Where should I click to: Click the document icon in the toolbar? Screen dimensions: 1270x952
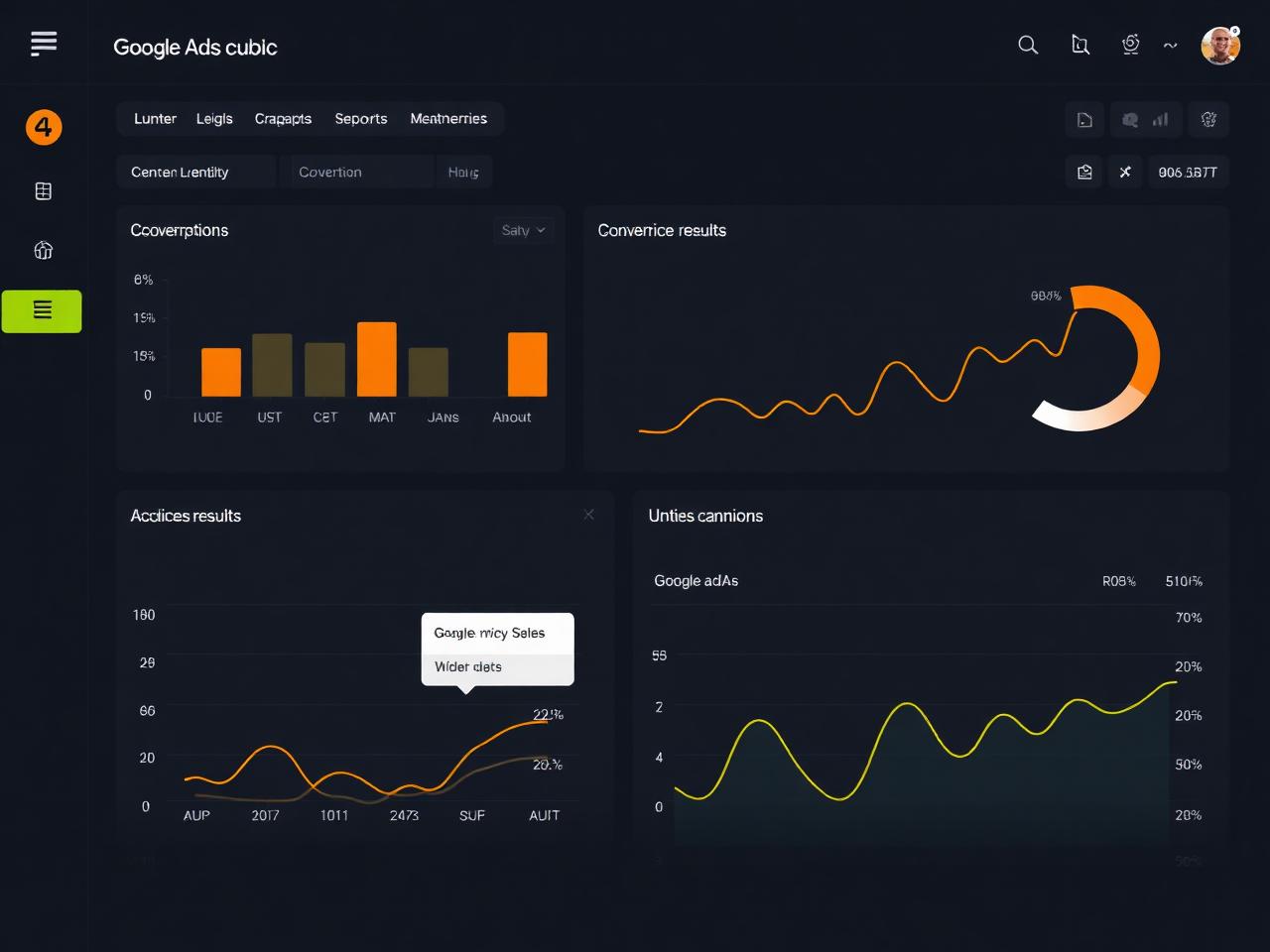point(1084,120)
